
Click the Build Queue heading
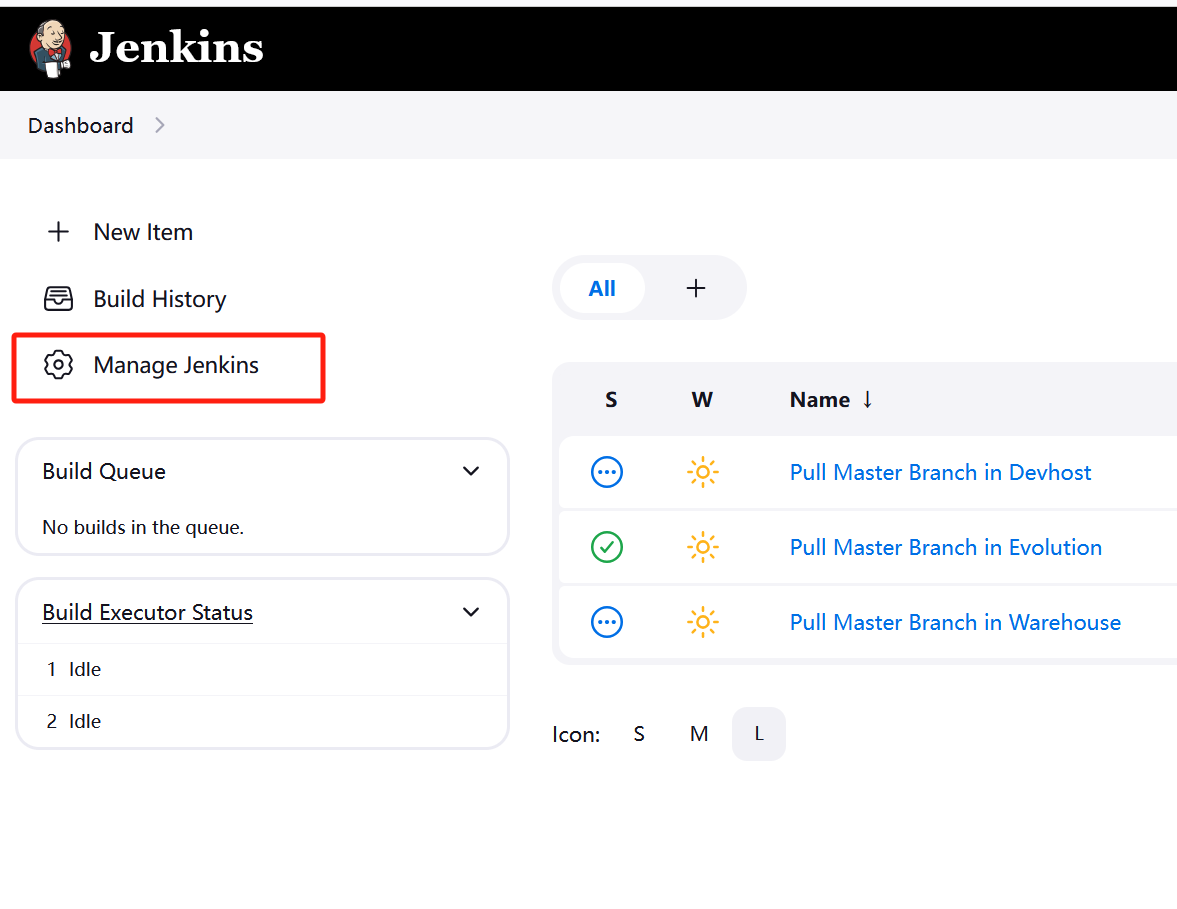(104, 471)
